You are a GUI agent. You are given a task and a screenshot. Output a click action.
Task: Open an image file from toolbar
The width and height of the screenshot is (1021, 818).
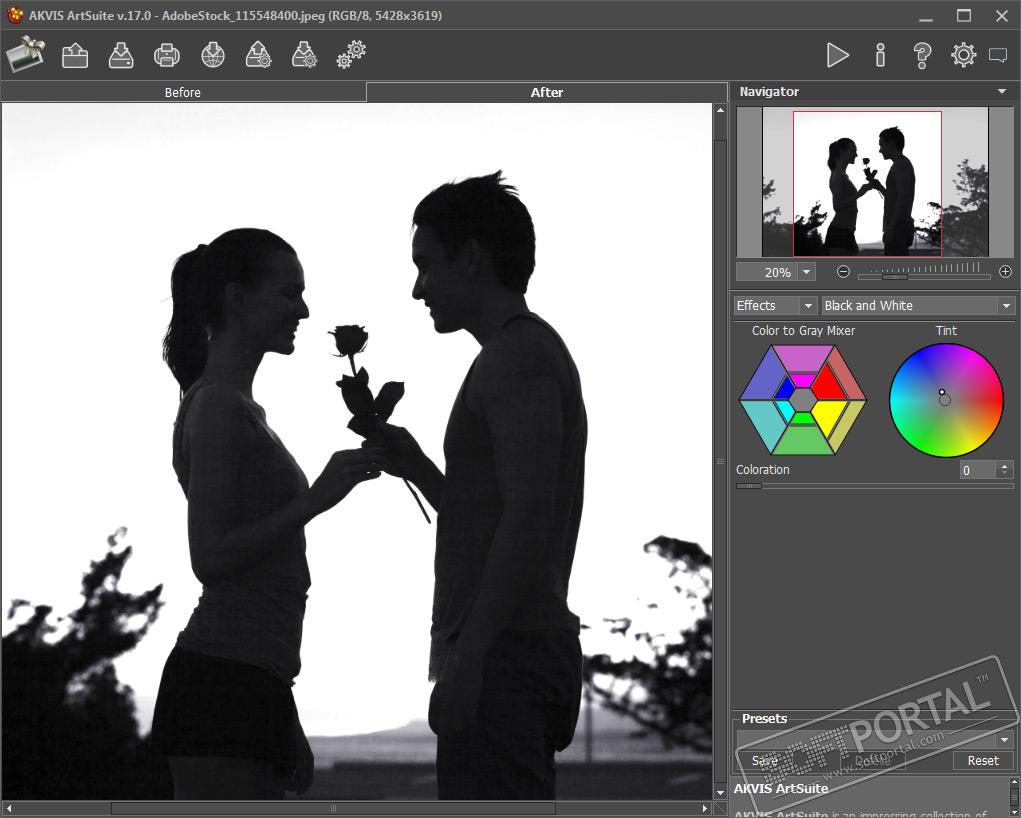pyautogui.click(x=75, y=55)
